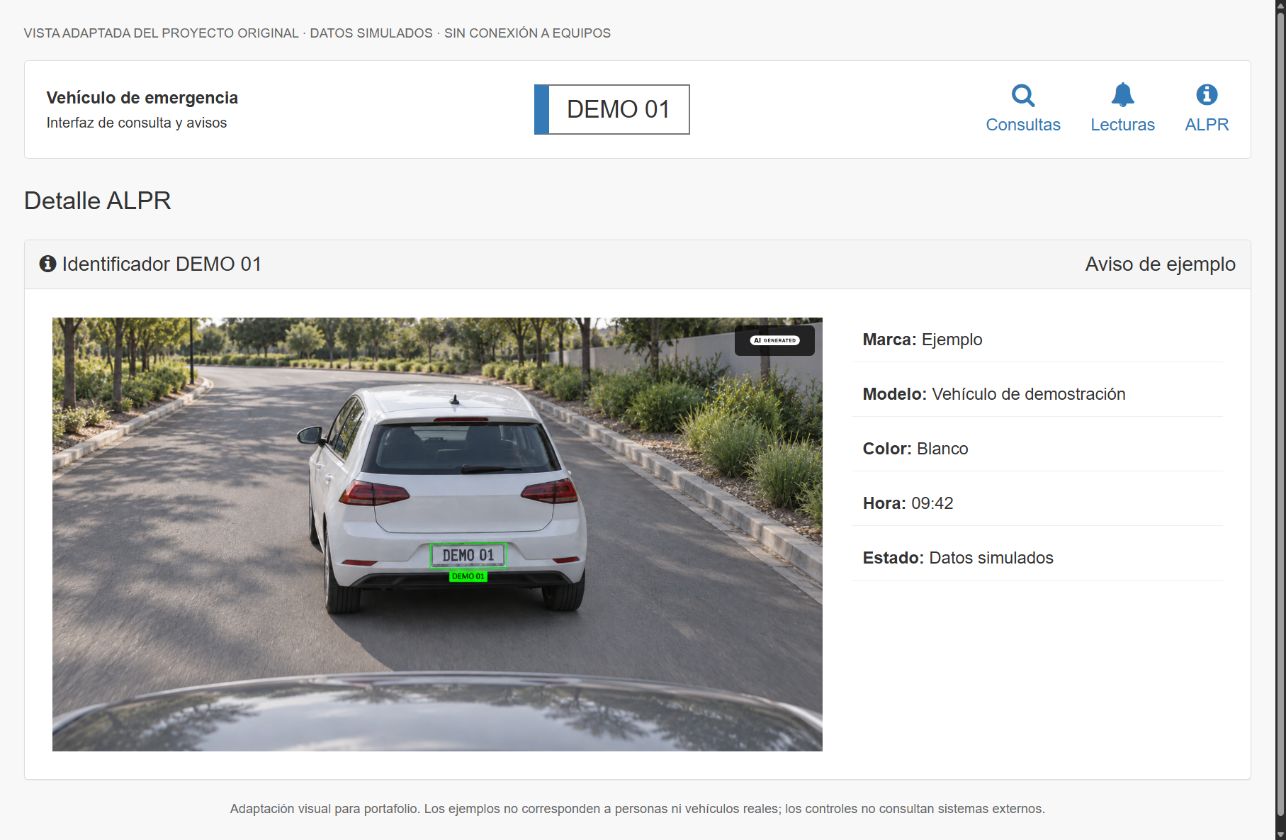Open Consultas via the magnifier icon

[x=1023, y=95]
